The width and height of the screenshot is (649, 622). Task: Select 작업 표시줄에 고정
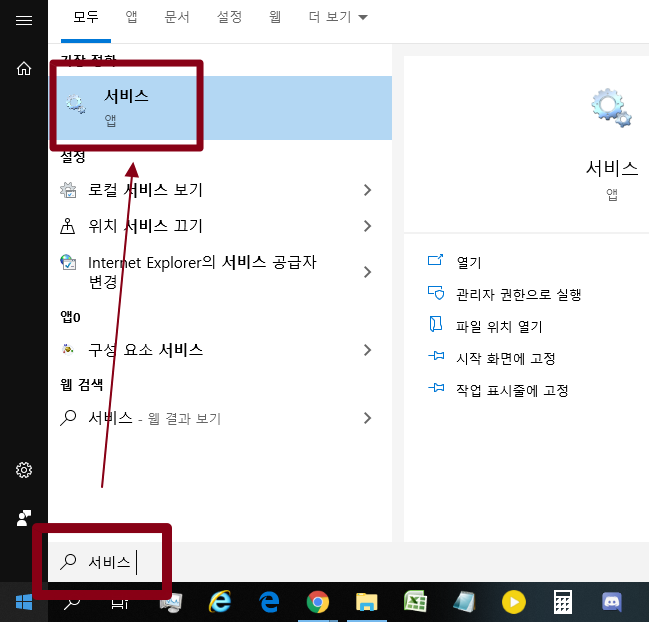pyautogui.click(x=512, y=390)
